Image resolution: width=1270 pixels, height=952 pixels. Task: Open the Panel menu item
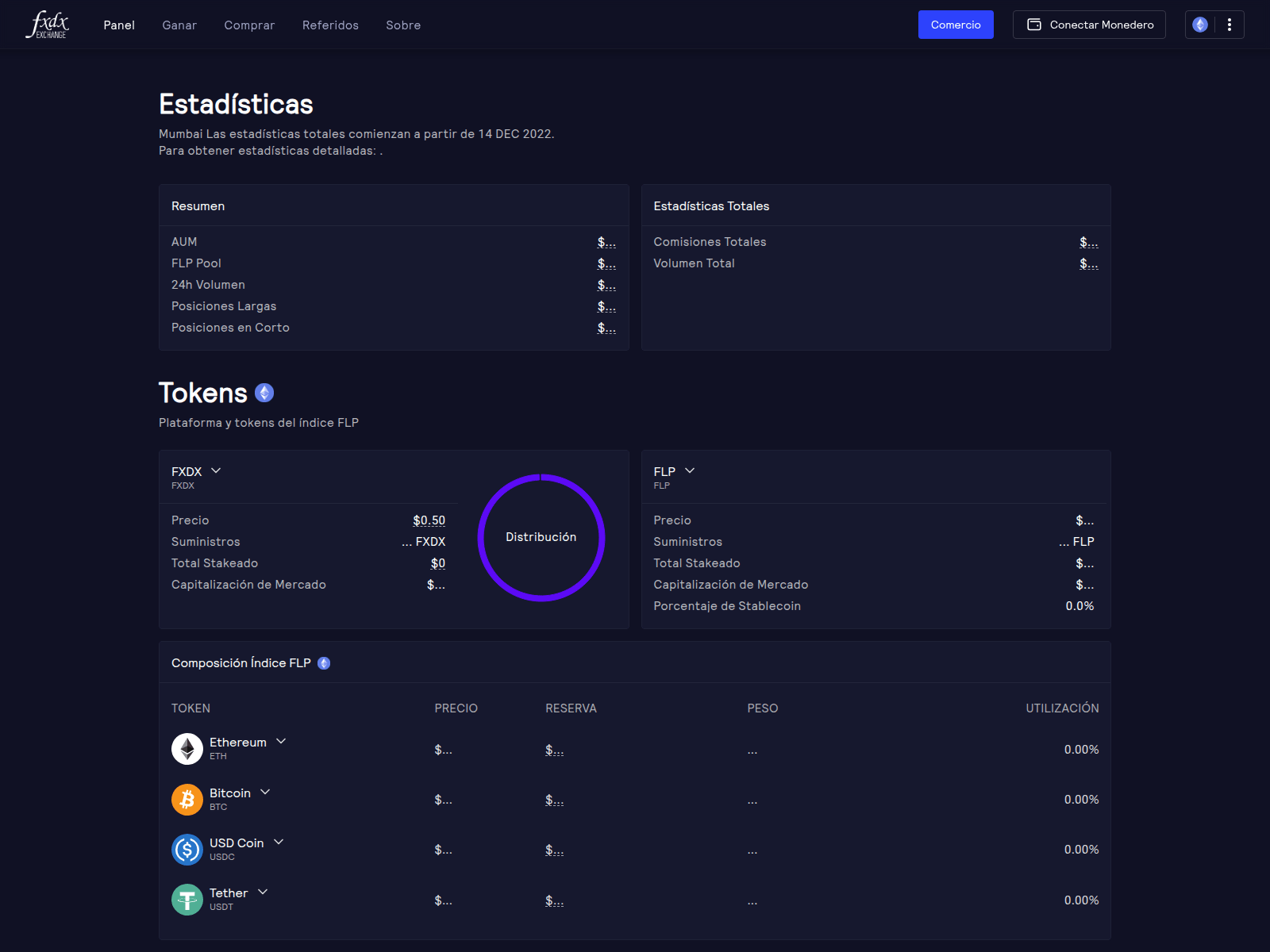[119, 25]
